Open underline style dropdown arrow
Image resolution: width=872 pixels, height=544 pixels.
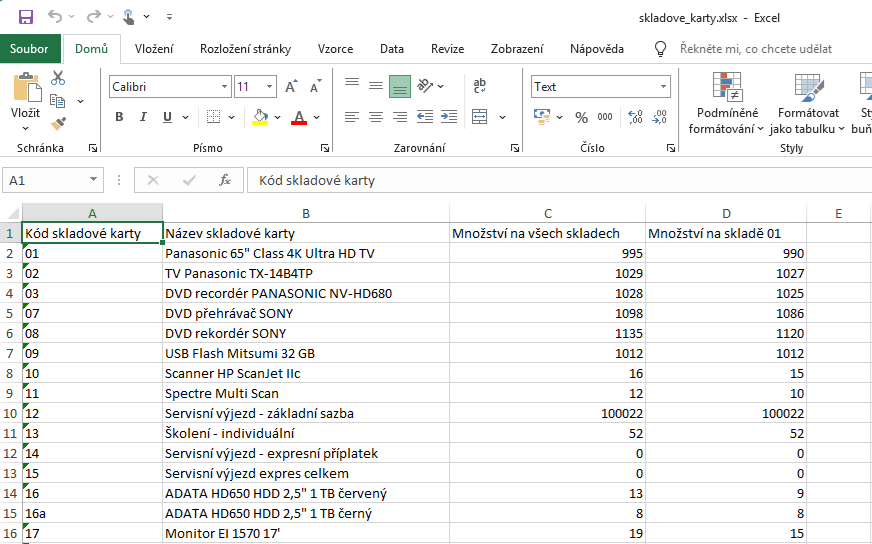pos(185,117)
